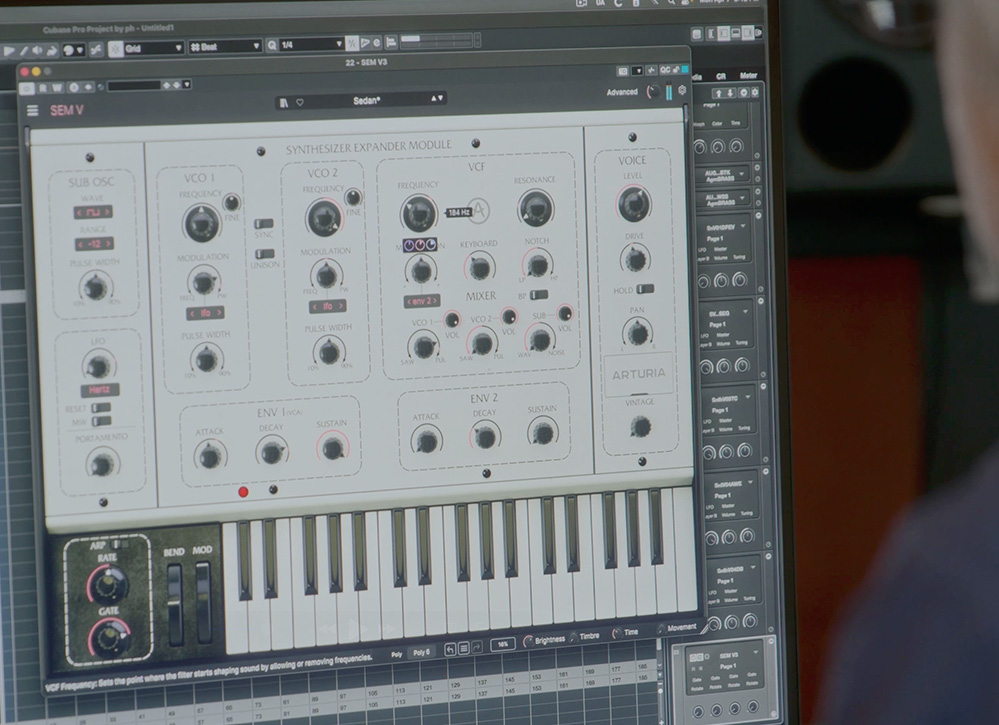Toggle the plugin bypass button in the plugin header
The width and height of the screenshot is (999, 725).
pos(27,89)
